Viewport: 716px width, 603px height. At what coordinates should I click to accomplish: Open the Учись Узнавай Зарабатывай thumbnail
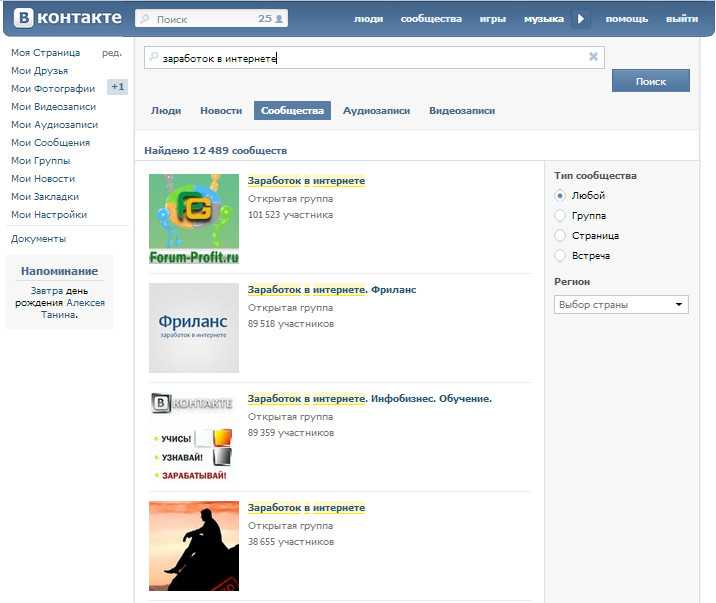click(x=194, y=436)
